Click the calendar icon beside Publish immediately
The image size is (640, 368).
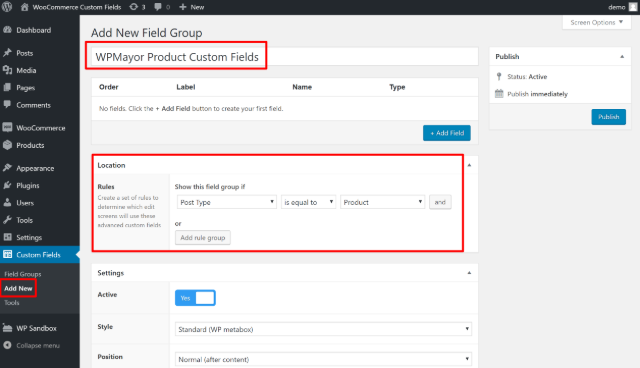click(499, 94)
